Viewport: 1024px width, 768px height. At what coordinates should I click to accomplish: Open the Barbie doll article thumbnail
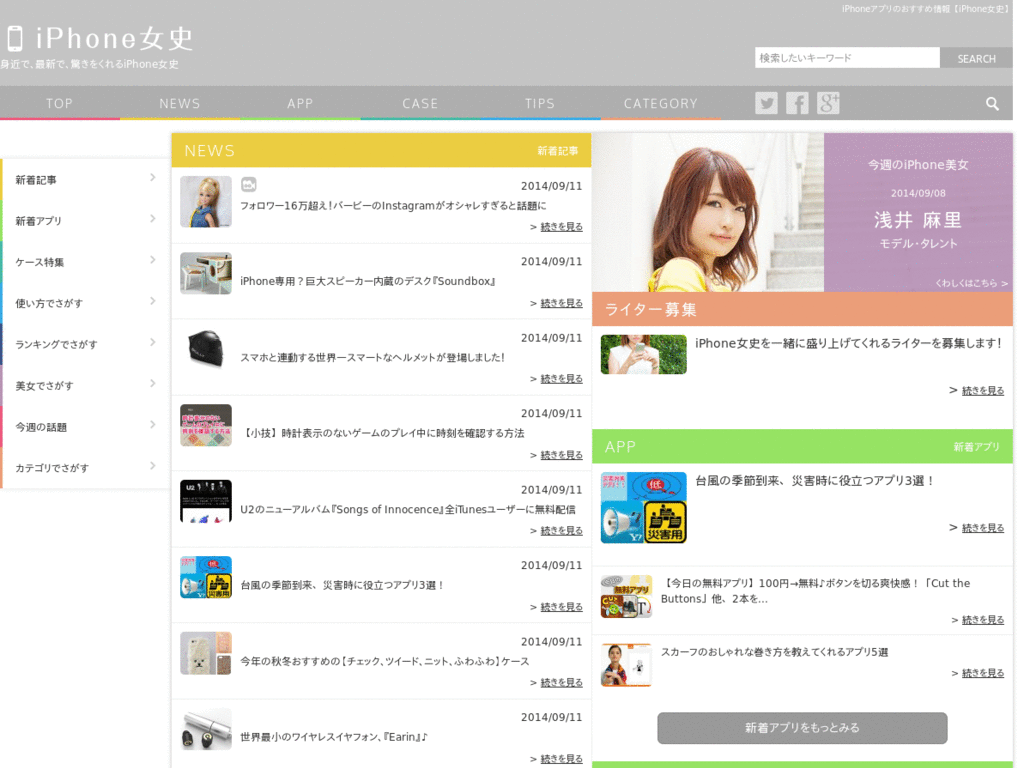tap(206, 201)
